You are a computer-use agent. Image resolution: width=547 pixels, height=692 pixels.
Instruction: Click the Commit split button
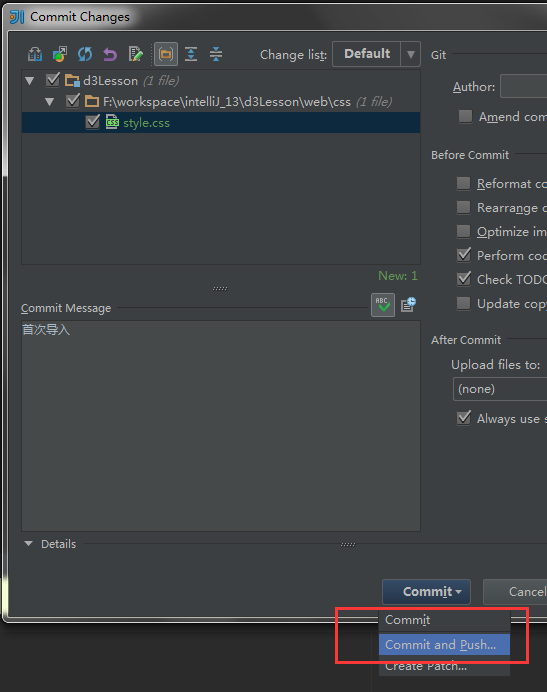coord(426,592)
